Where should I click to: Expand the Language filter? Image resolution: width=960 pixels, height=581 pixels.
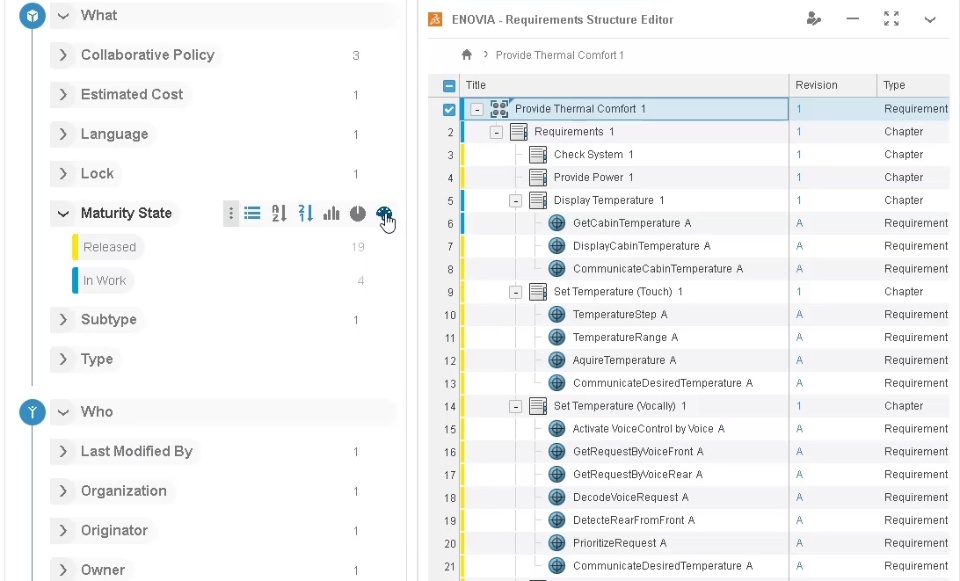tap(62, 134)
